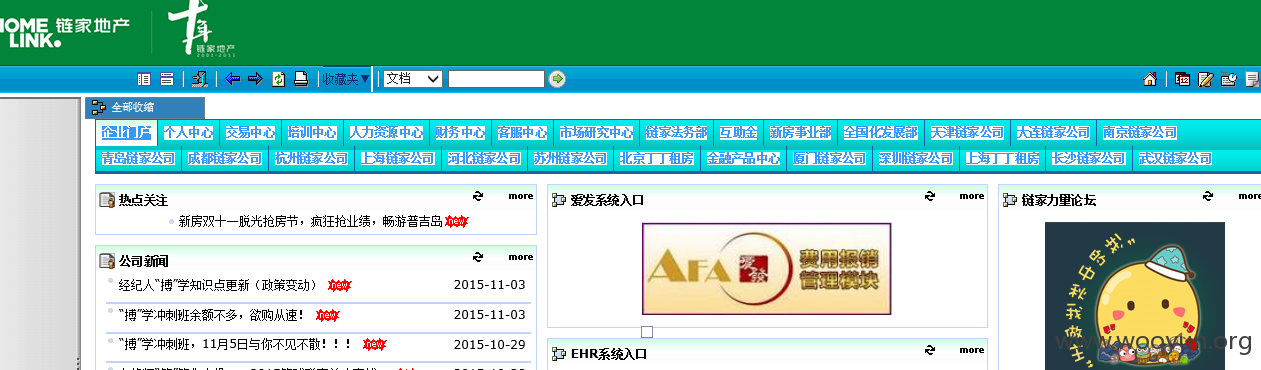Open the 文档 search type combo box
Image resolution: width=1261 pixels, height=370 pixels.
click(x=413, y=79)
